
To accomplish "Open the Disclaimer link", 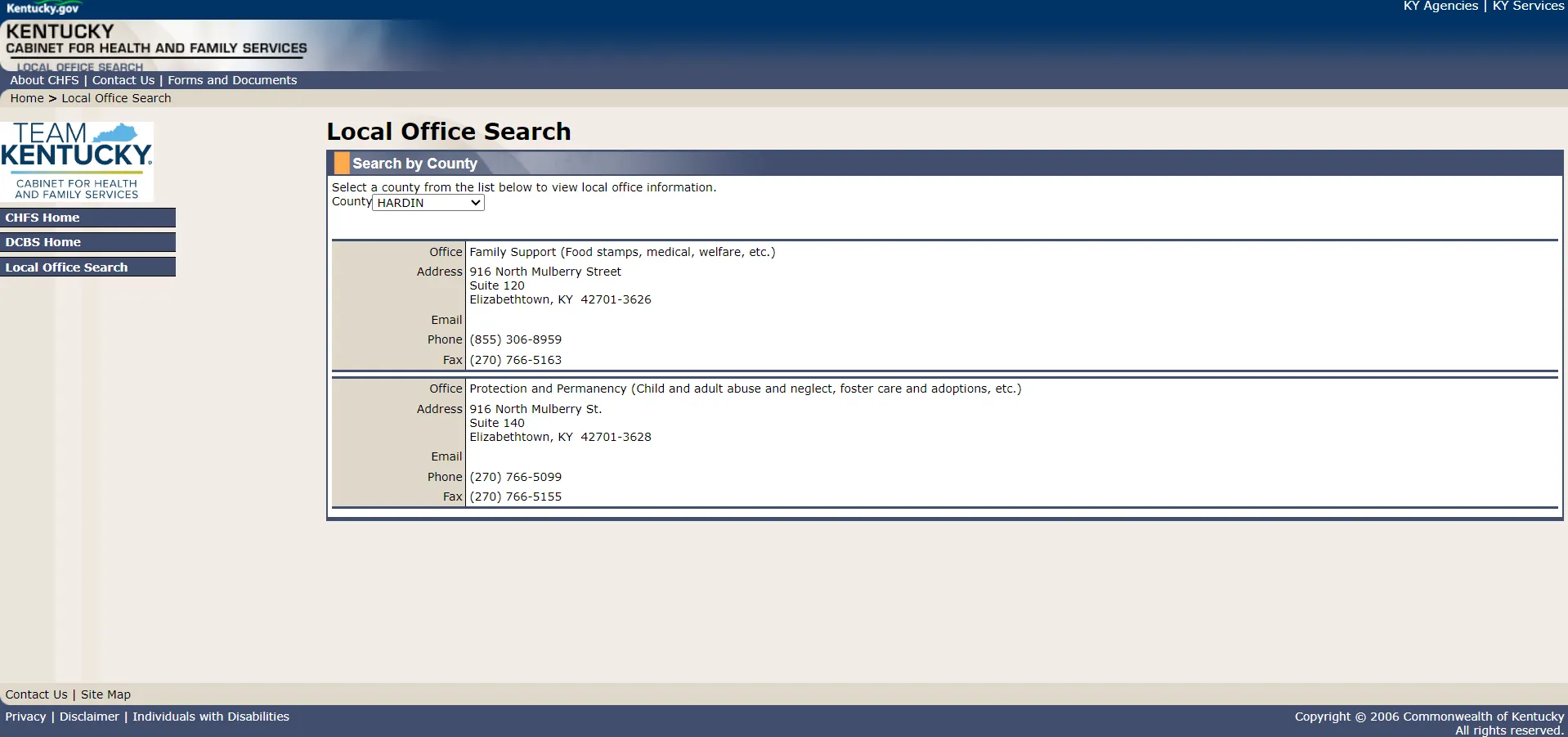I will (x=89, y=717).
